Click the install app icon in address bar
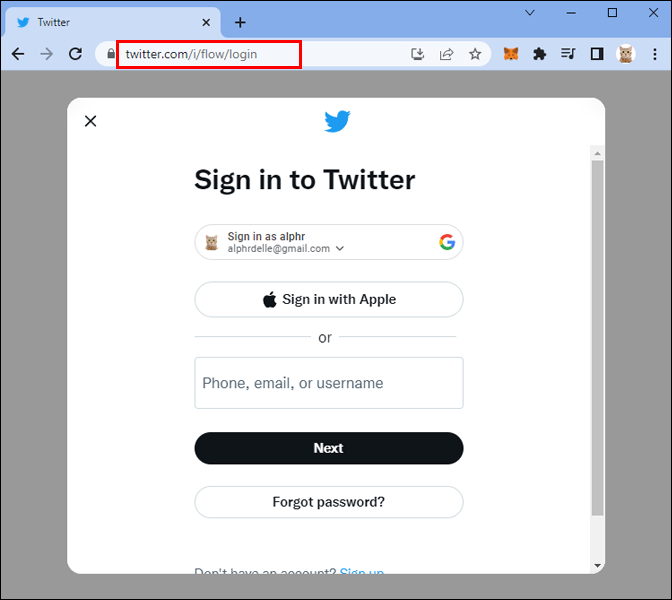The height and width of the screenshot is (600, 672). point(417,54)
